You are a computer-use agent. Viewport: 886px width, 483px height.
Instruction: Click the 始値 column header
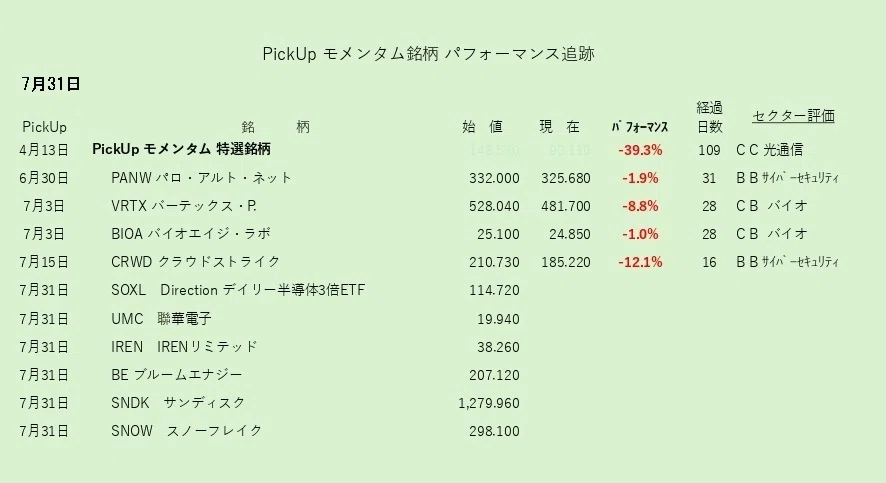[x=482, y=127]
